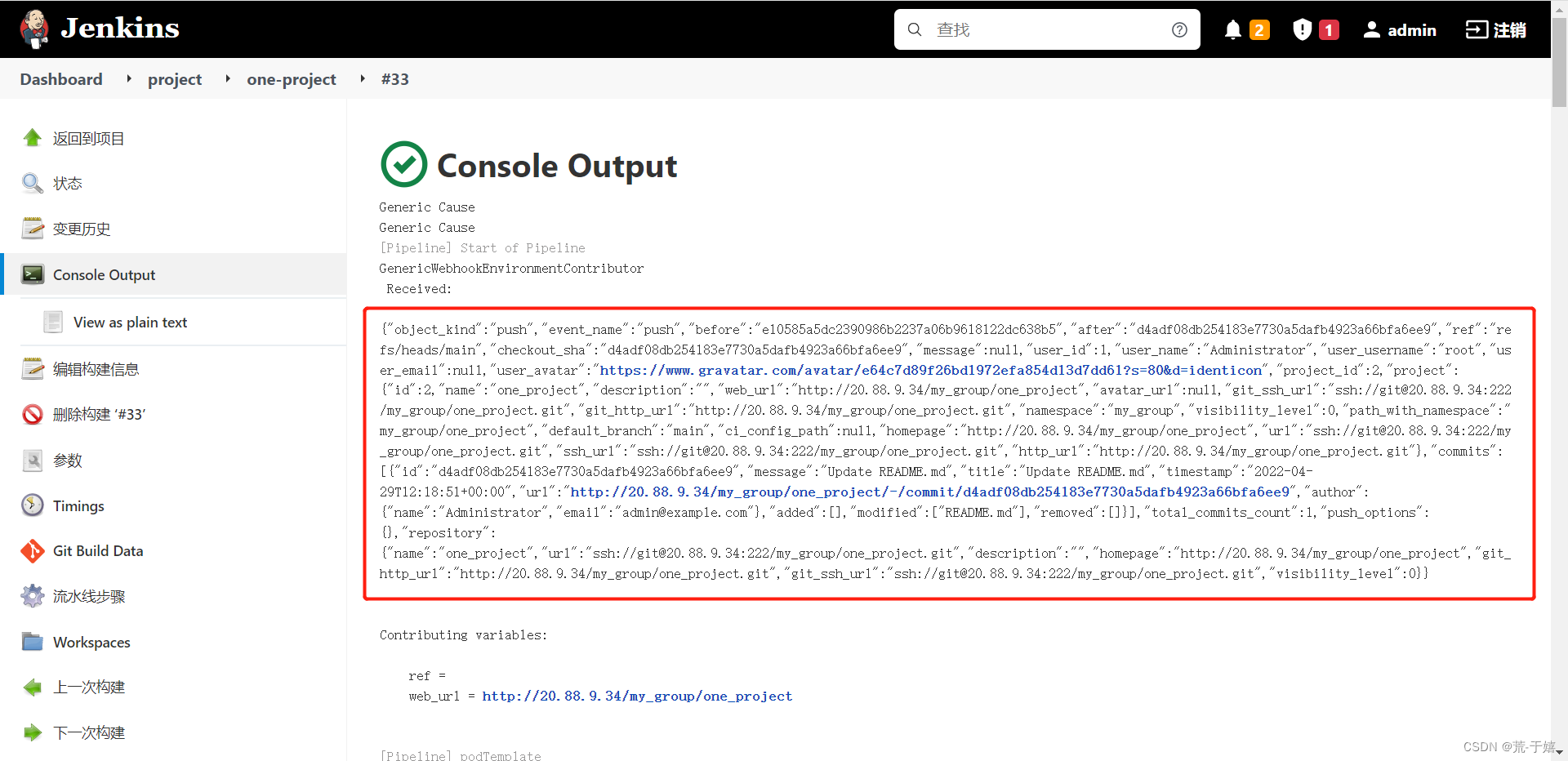Open the web_url my_group/one_project link
1568x761 pixels.
(637, 696)
